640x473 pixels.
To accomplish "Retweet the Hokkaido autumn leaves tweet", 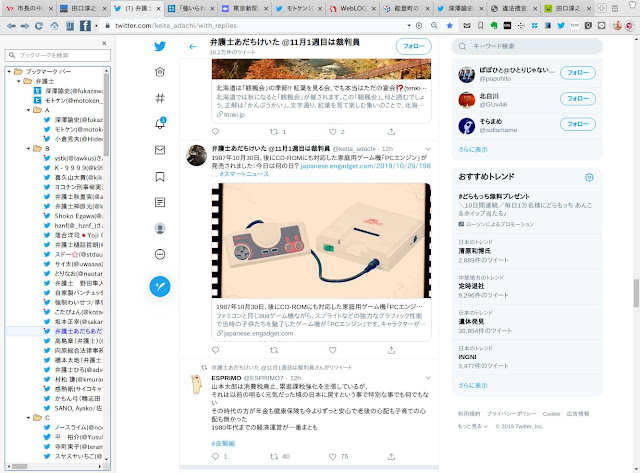I will [x=274, y=132].
